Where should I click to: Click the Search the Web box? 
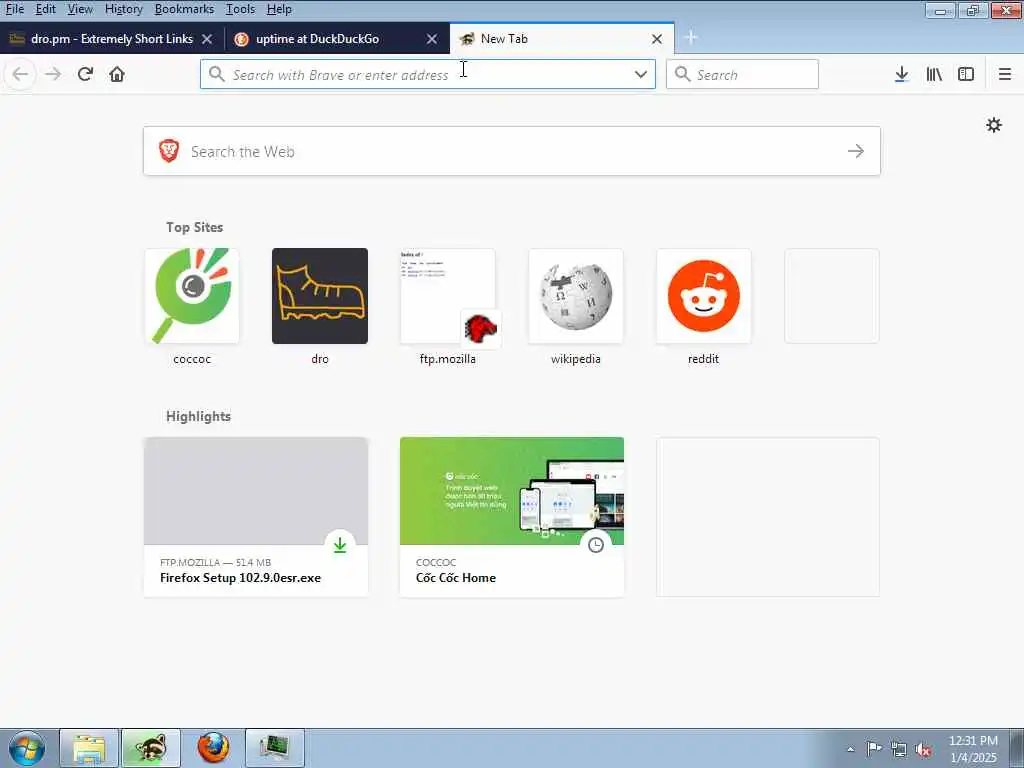(x=512, y=151)
